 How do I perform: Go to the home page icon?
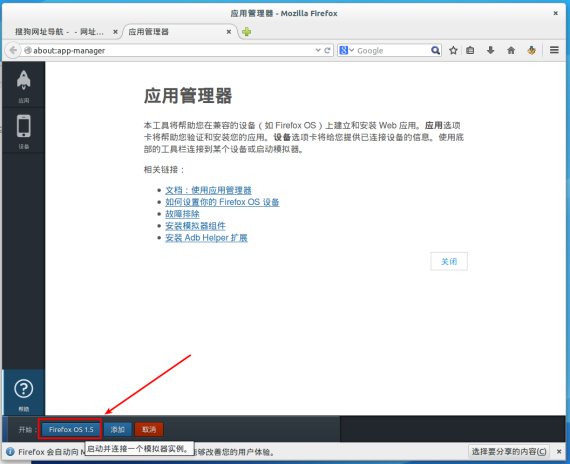pos(511,50)
